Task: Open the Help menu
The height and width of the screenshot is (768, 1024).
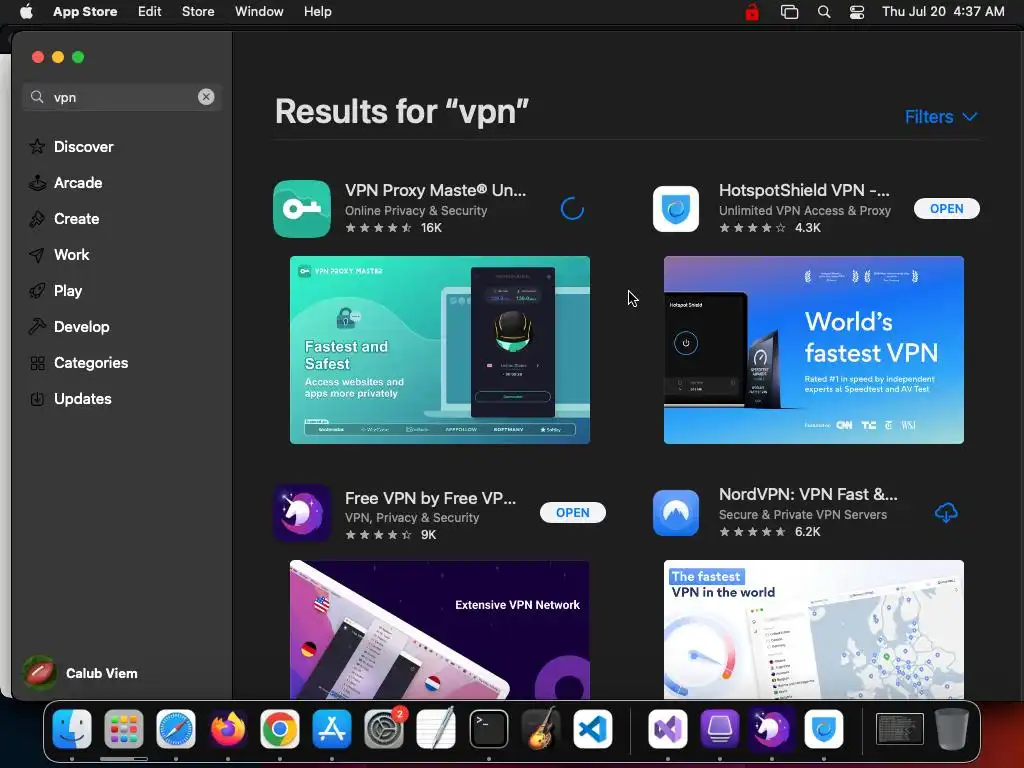Action: pos(317,12)
